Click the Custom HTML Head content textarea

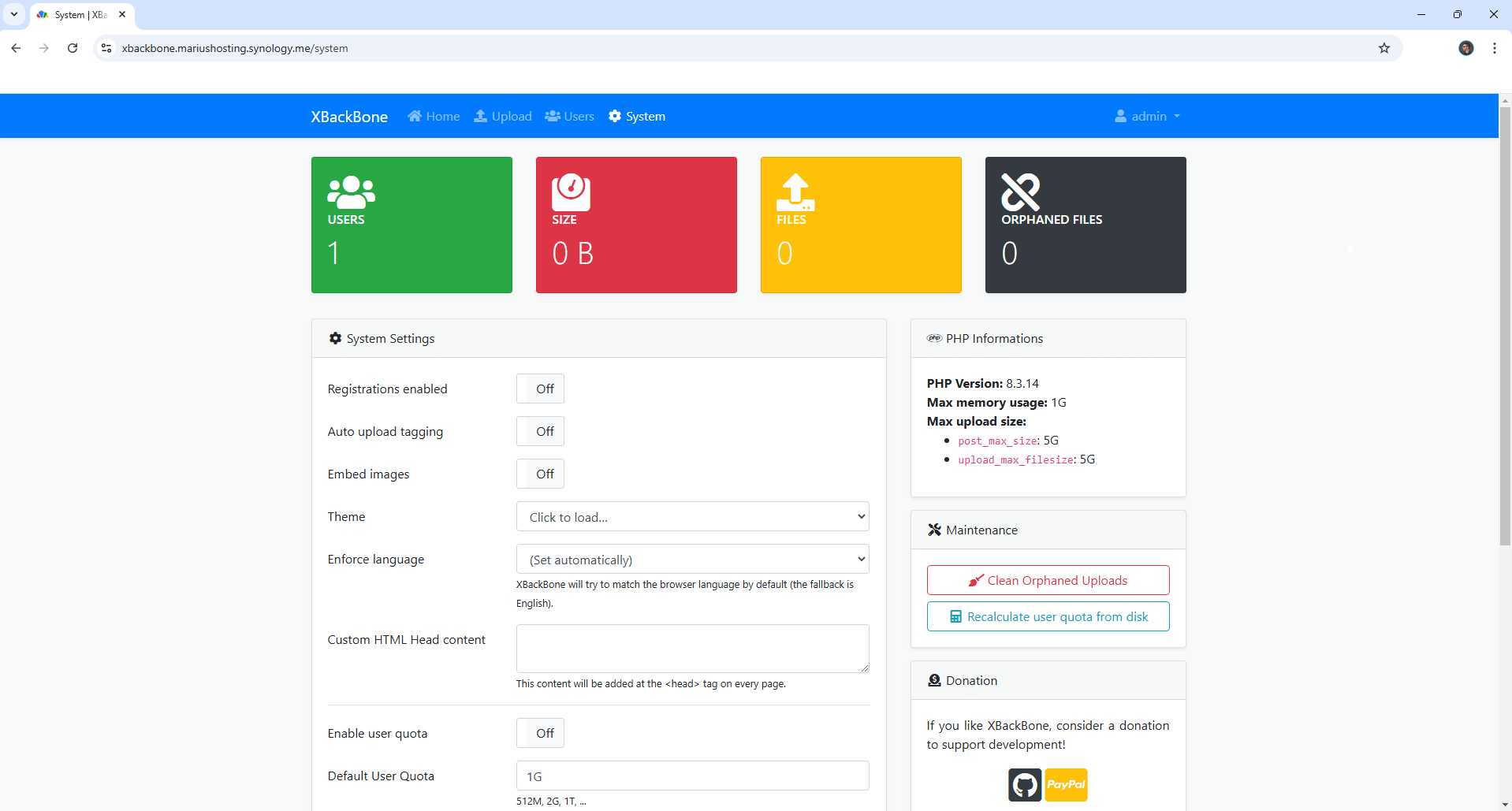click(x=693, y=649)
